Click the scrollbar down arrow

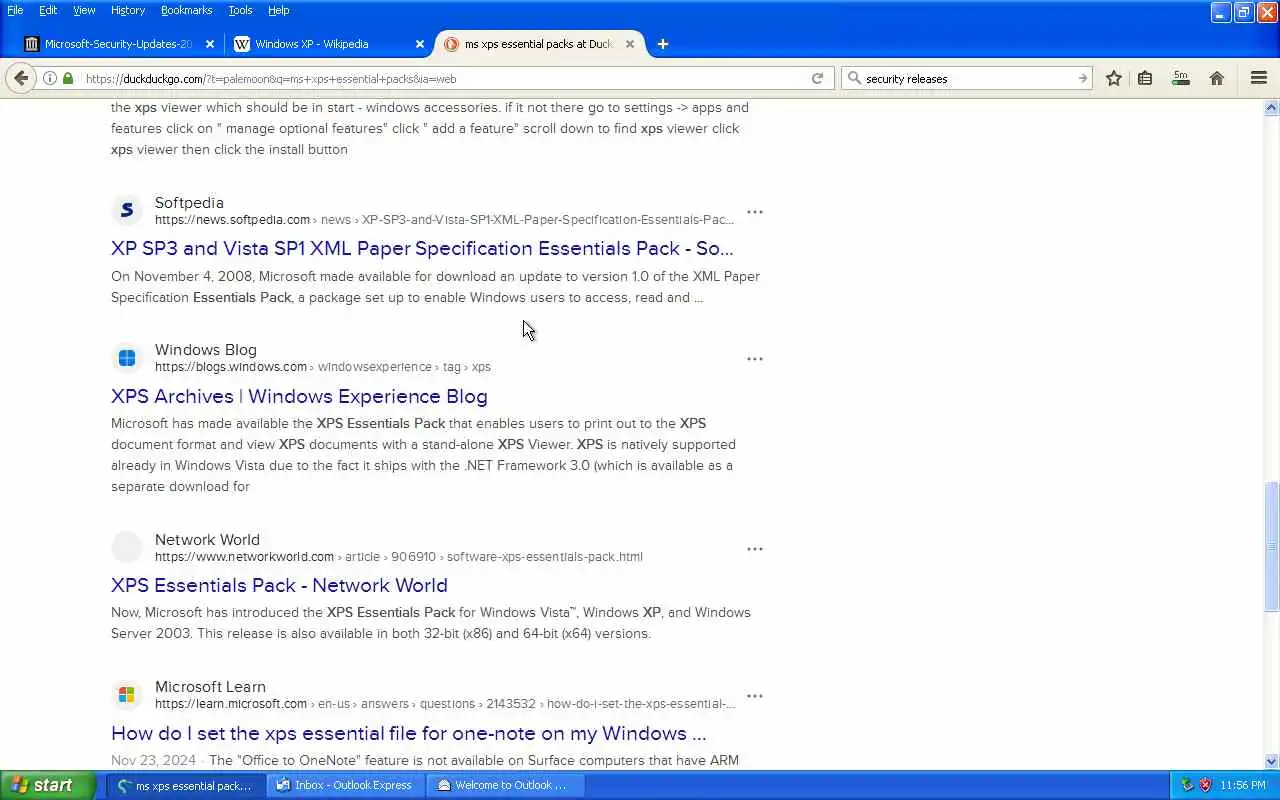pyautogui.click(x=1271, y=761)
